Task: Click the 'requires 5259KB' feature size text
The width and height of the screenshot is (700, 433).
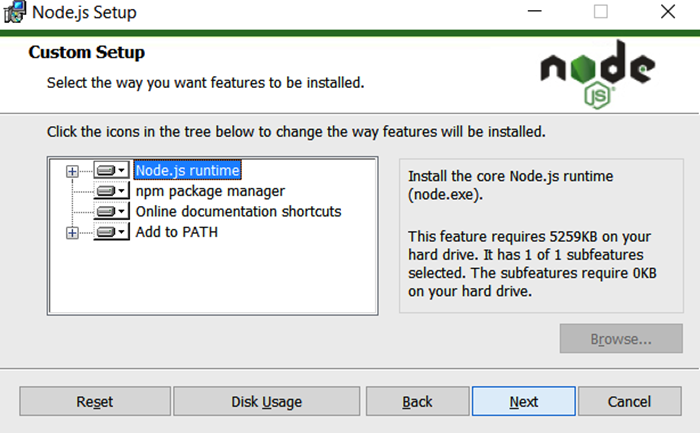Action: click(532, 263)
